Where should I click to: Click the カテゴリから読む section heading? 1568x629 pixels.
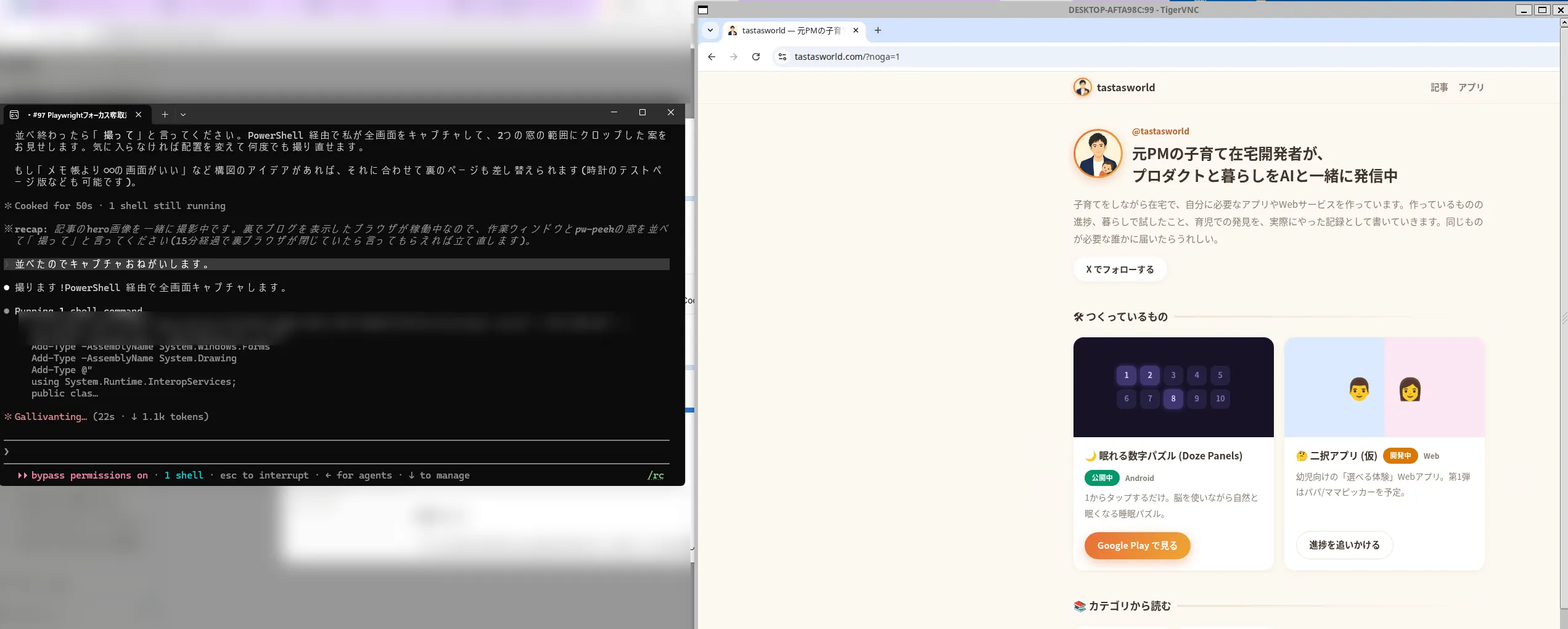1122,606
